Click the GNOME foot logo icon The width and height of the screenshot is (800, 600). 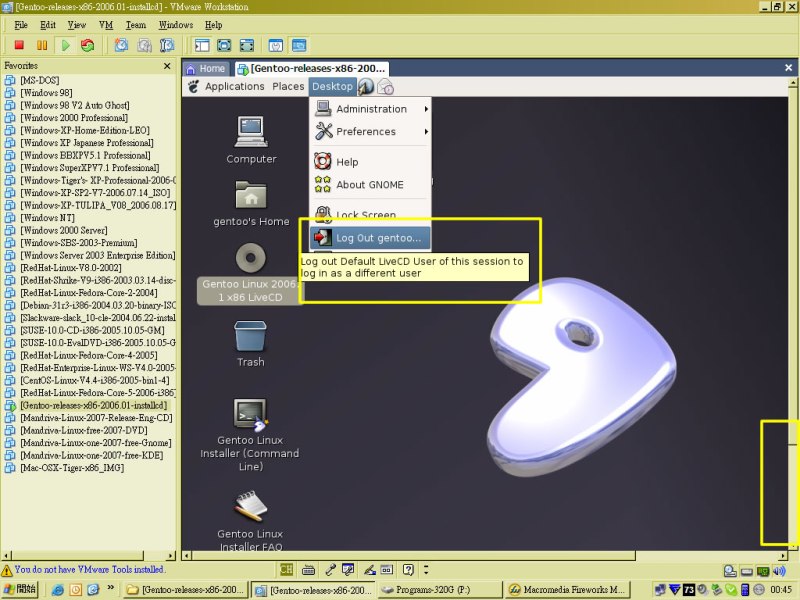[x=193, y=86]
